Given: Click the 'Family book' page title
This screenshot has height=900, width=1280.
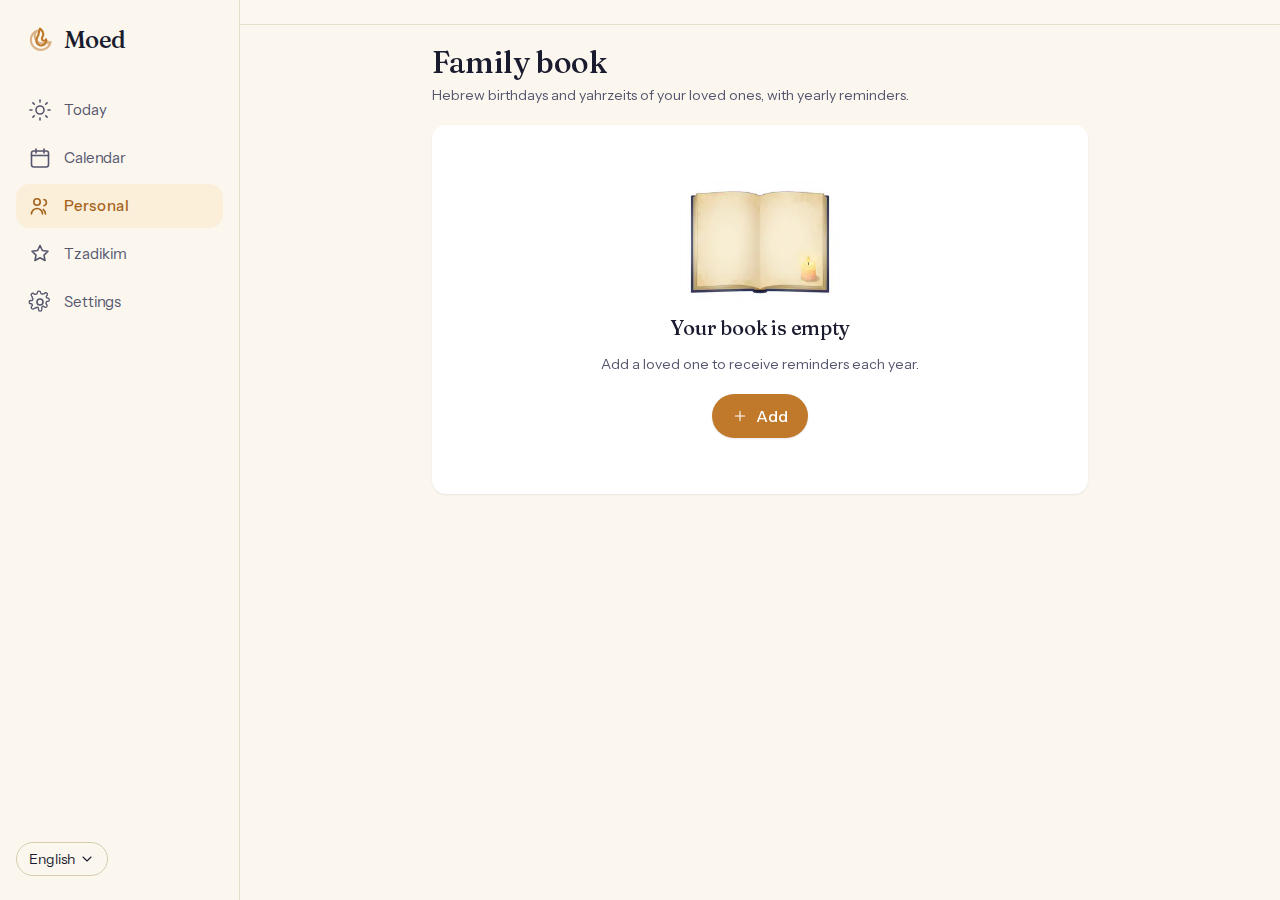Looking at the screenshot, I should tap(520, 63).
